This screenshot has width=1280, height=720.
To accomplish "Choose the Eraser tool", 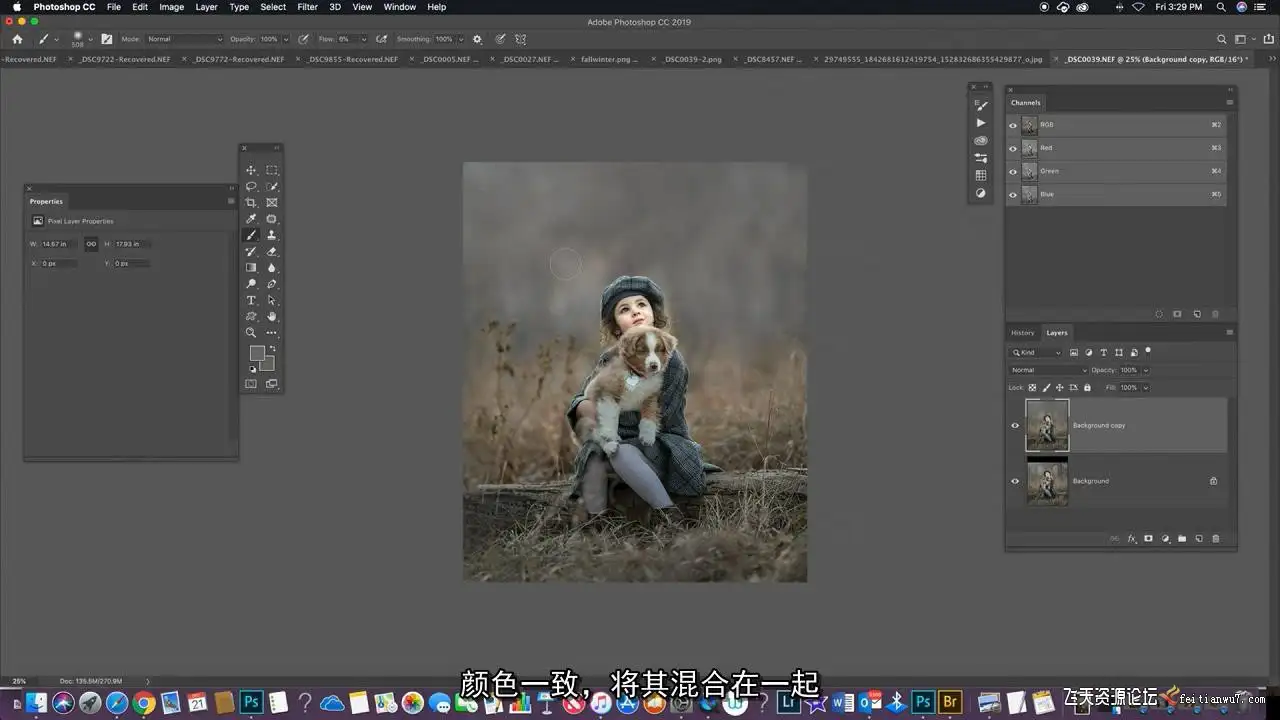I will (x=271, y=252).
